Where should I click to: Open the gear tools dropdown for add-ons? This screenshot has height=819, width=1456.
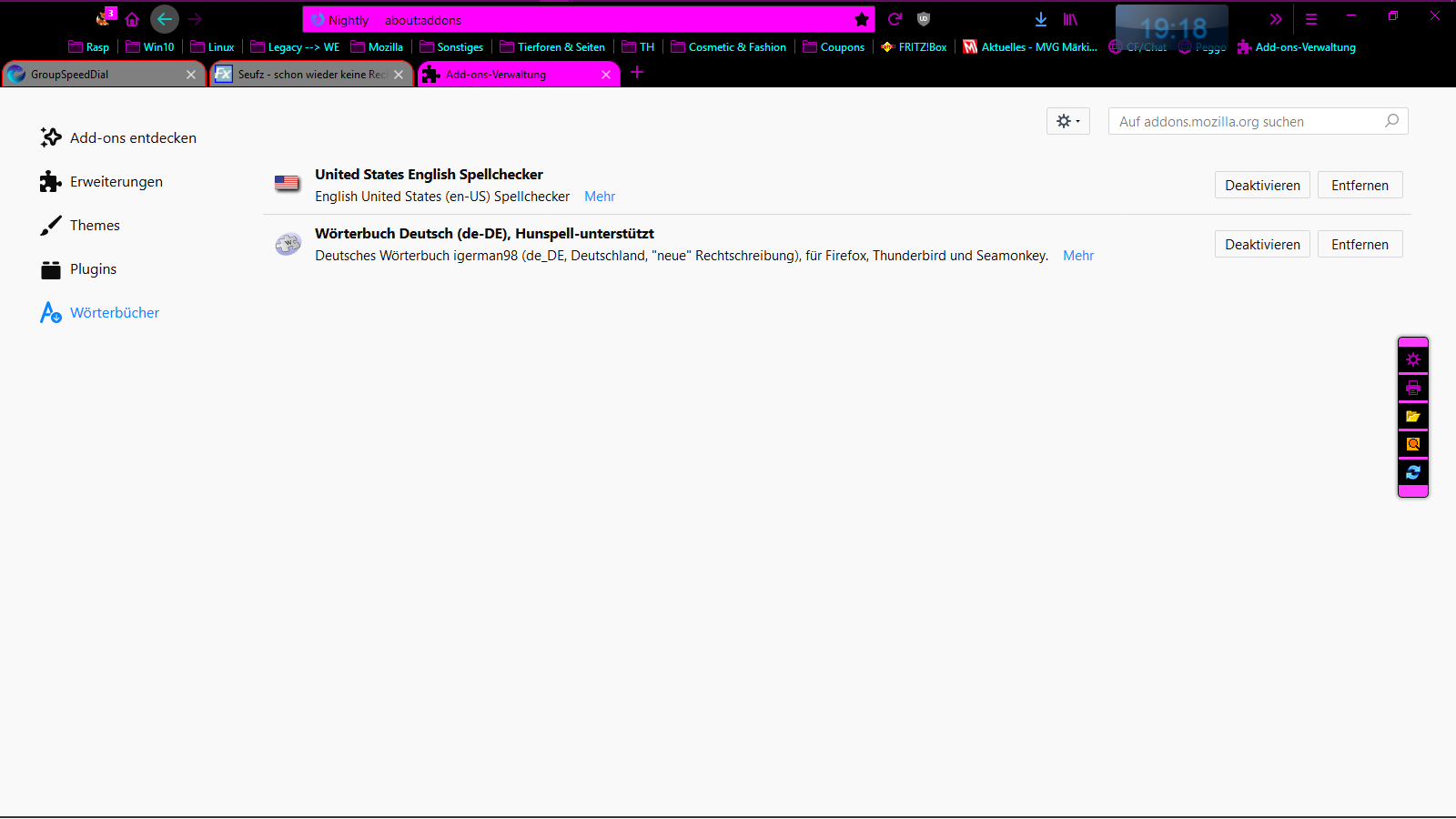1067,121
